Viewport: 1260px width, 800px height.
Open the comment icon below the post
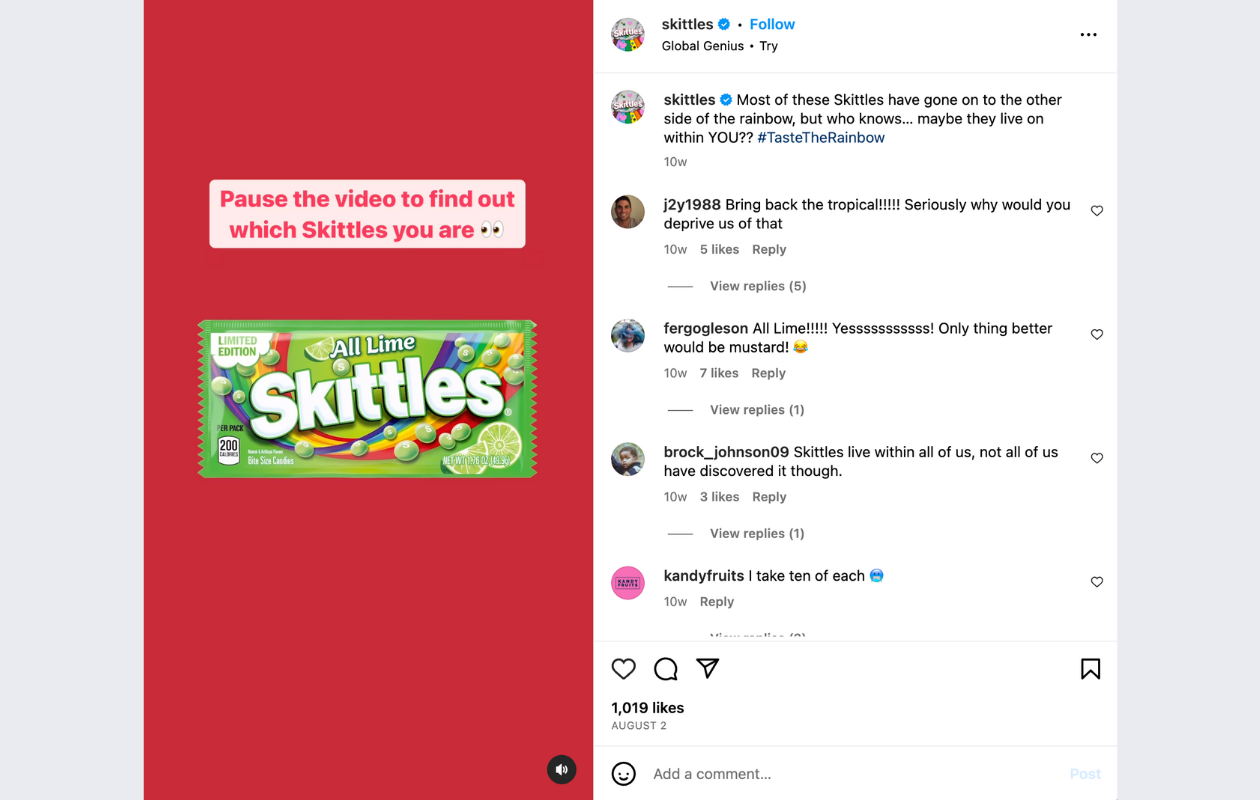tap(665, 668)
